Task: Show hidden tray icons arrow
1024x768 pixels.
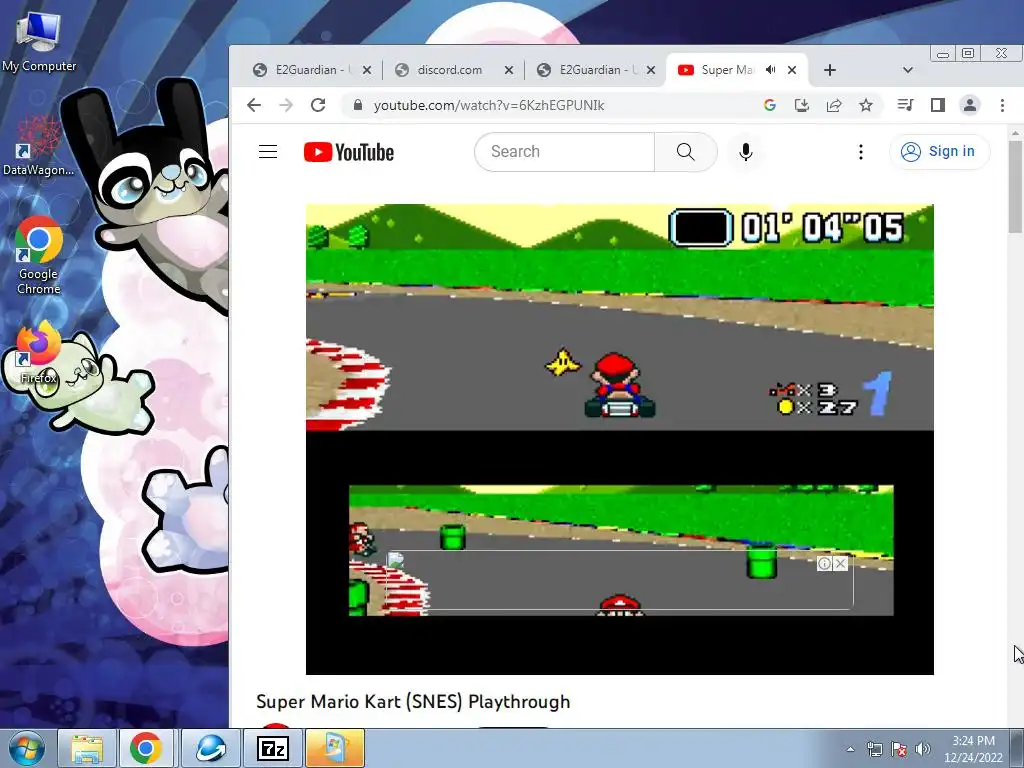Action: coord(850,749)
